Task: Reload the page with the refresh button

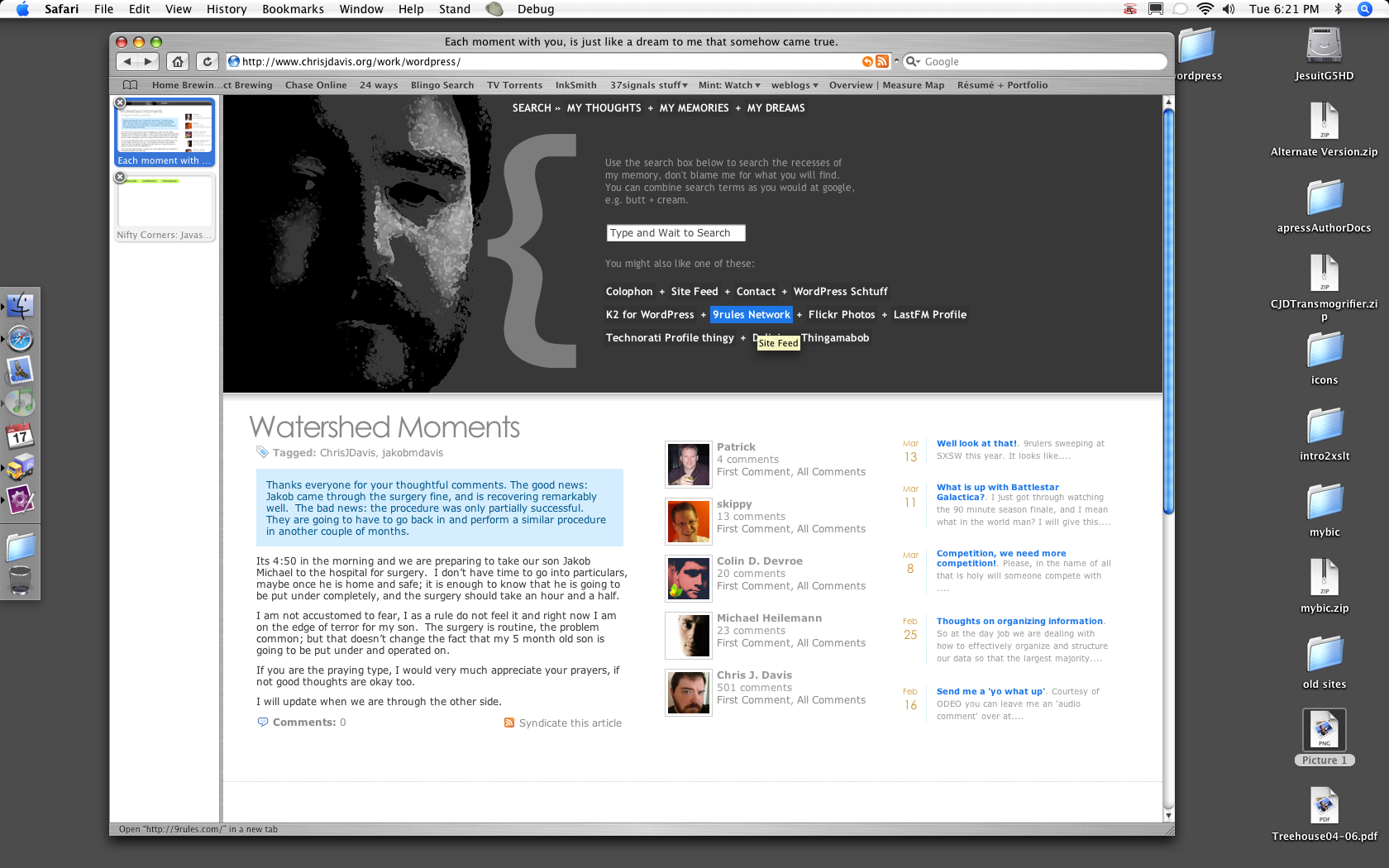Action: 208,61
